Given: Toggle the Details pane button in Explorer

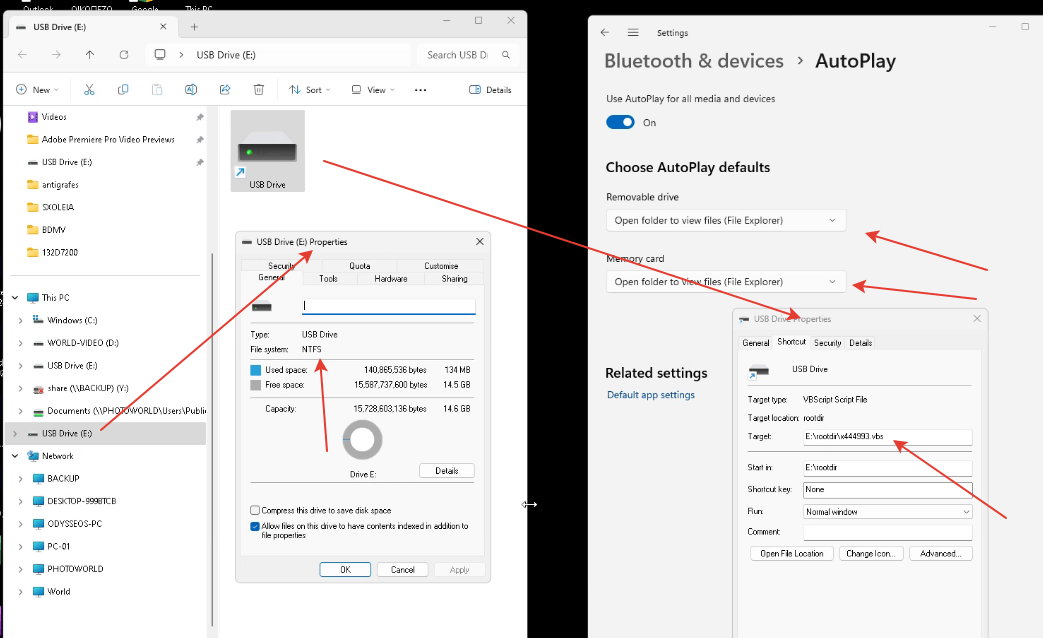Looking at the screenshot, I should 490,90.
